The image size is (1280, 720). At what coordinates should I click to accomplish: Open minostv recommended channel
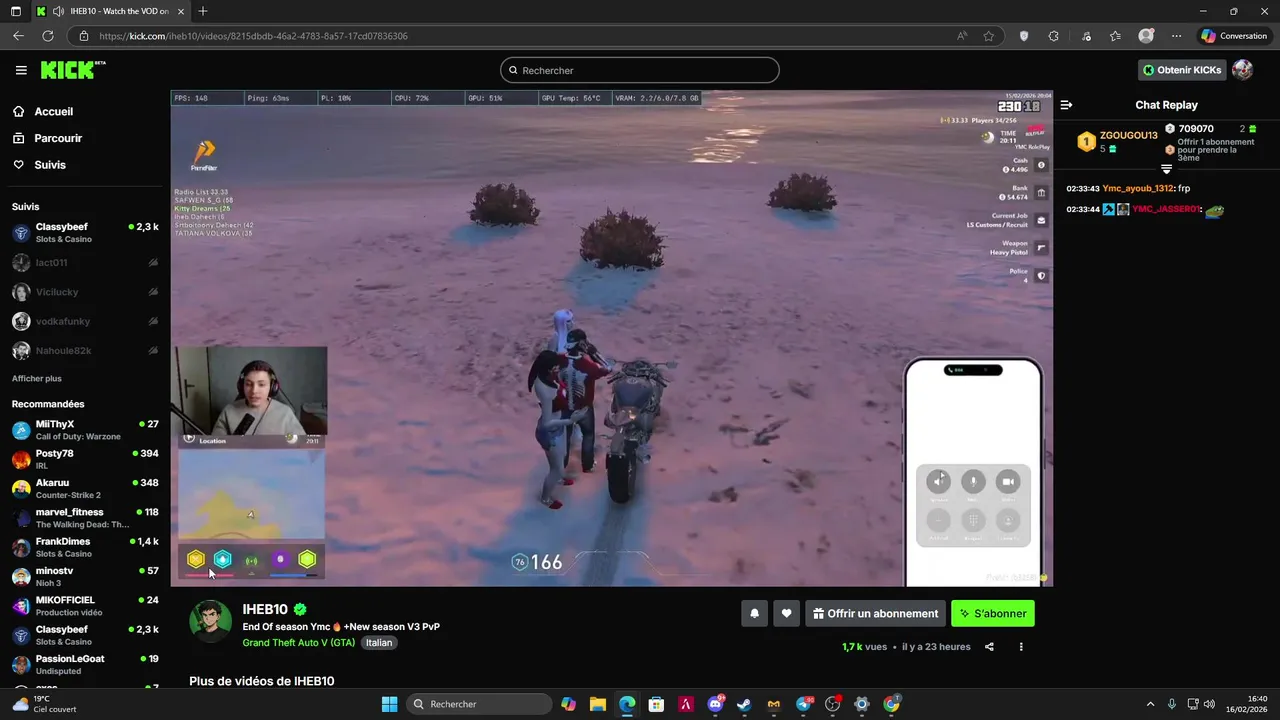[x=85, y=577]
